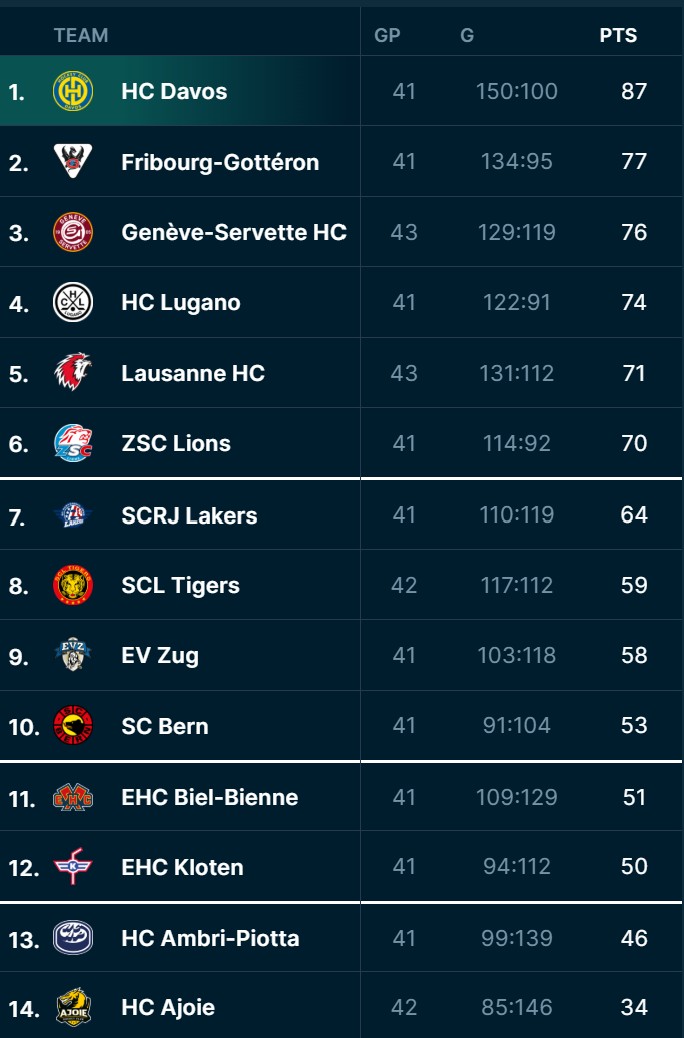Click the HC Lugano team logo
This screenshot has width=684, height=1038.
tap(73, 302)
